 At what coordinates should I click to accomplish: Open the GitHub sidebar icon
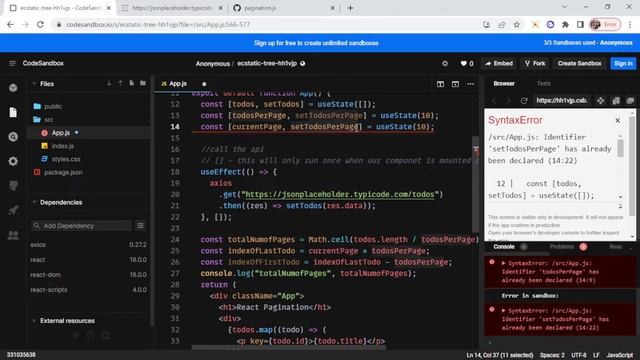[13, 186]
